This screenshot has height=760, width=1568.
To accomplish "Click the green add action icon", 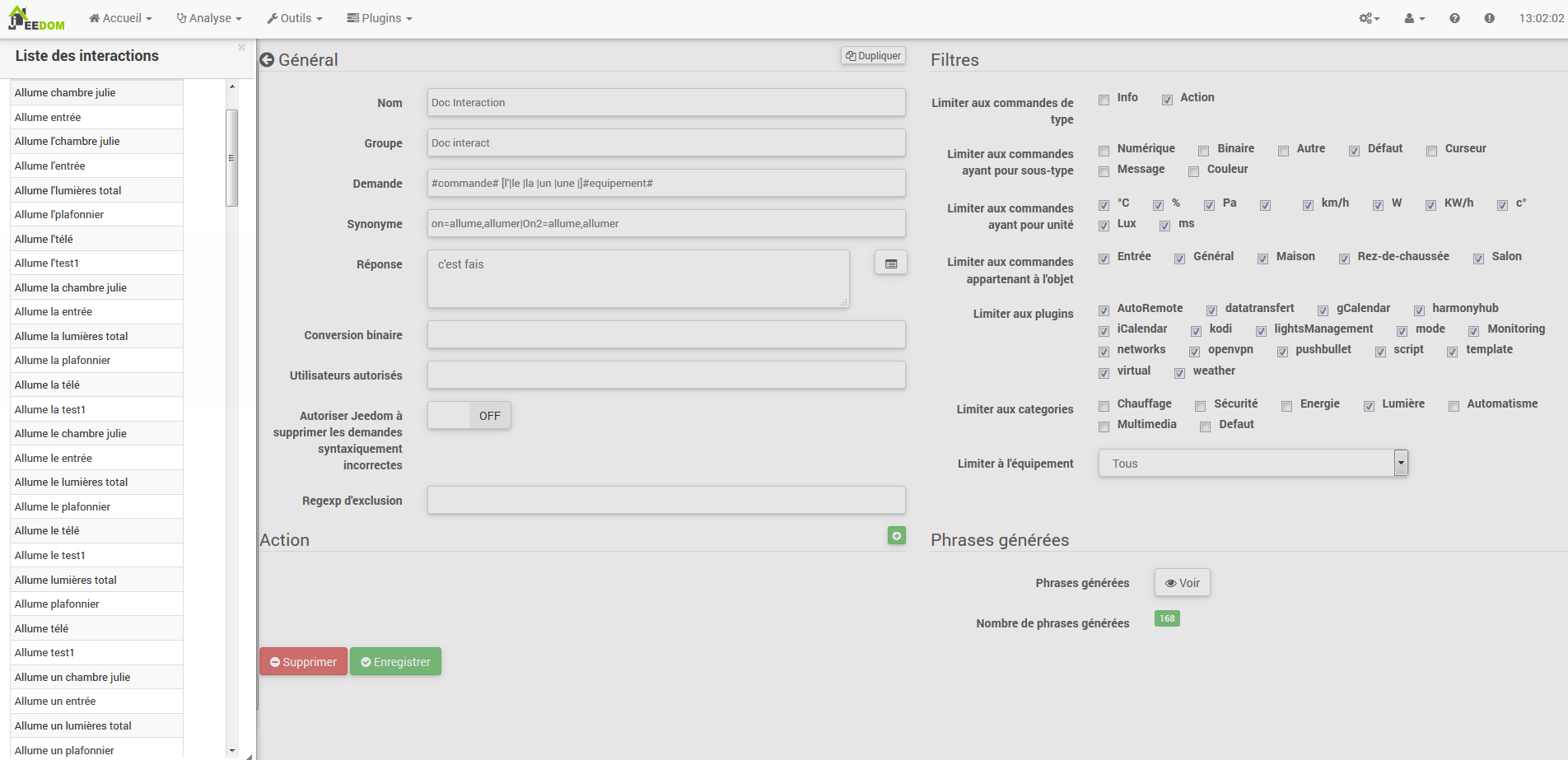I will [896, 536].
